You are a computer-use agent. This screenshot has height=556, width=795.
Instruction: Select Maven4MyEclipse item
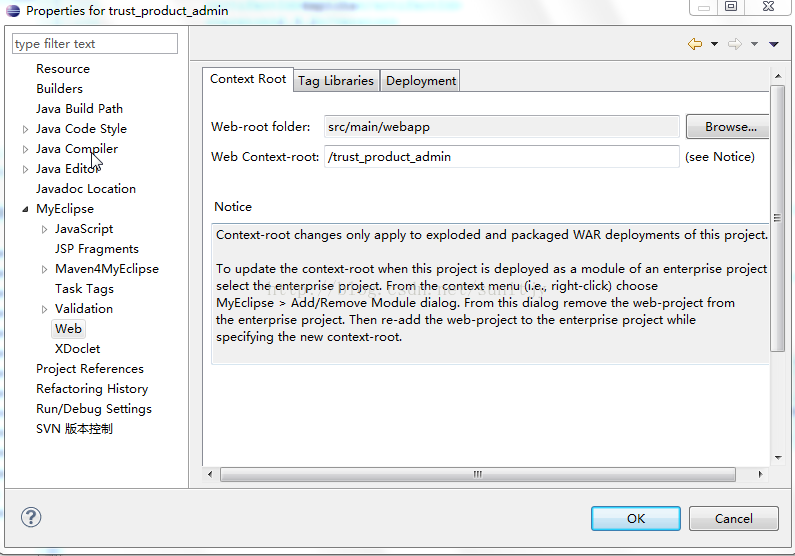click(x=106, y=269)
